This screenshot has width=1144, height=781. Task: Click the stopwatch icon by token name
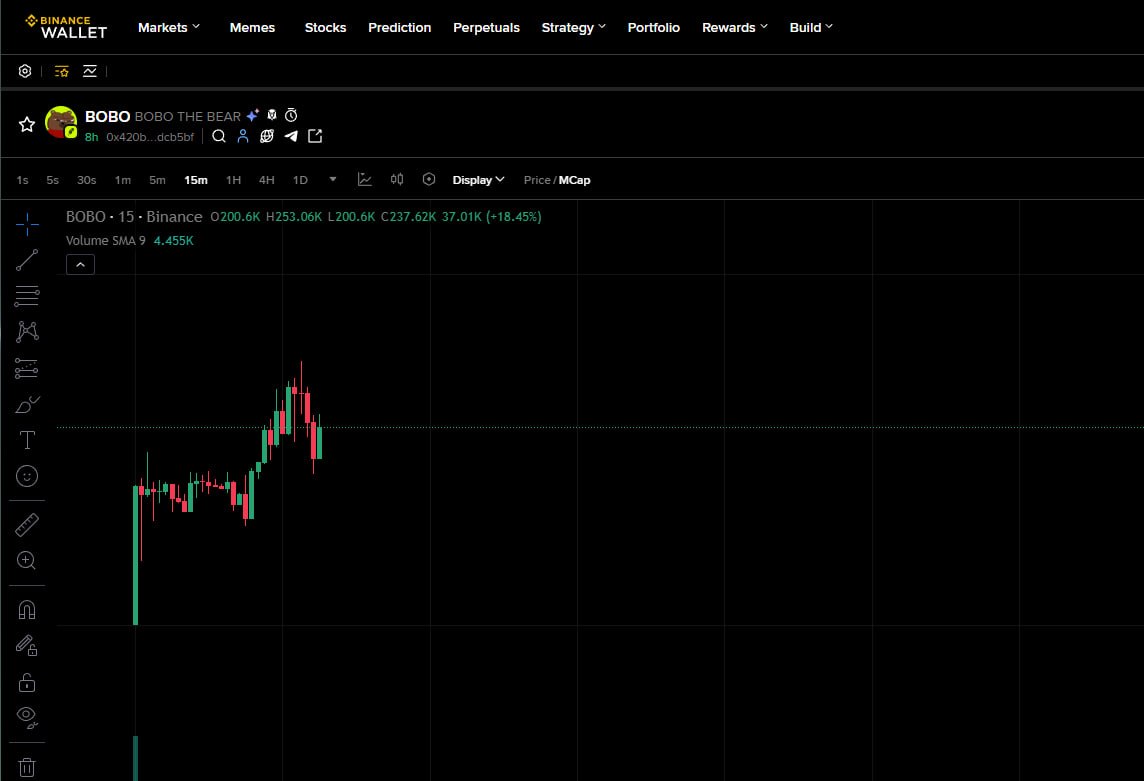pyautogui.click(x=291, y=115)
